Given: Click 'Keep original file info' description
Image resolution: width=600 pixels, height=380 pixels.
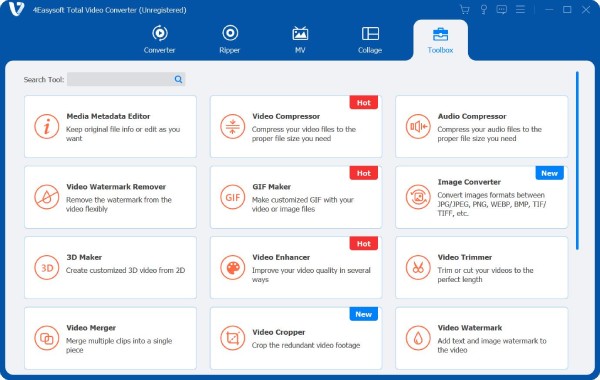Looking at the screenshot, I should [123, 134].
